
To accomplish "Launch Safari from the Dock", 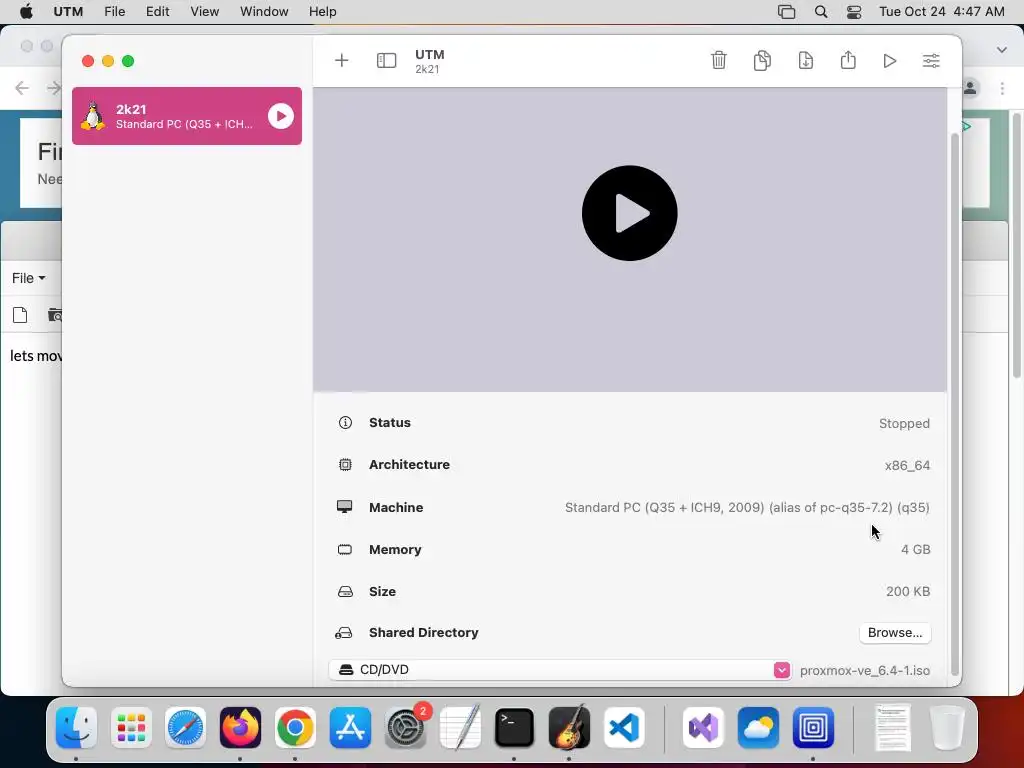I will (185, 728).
